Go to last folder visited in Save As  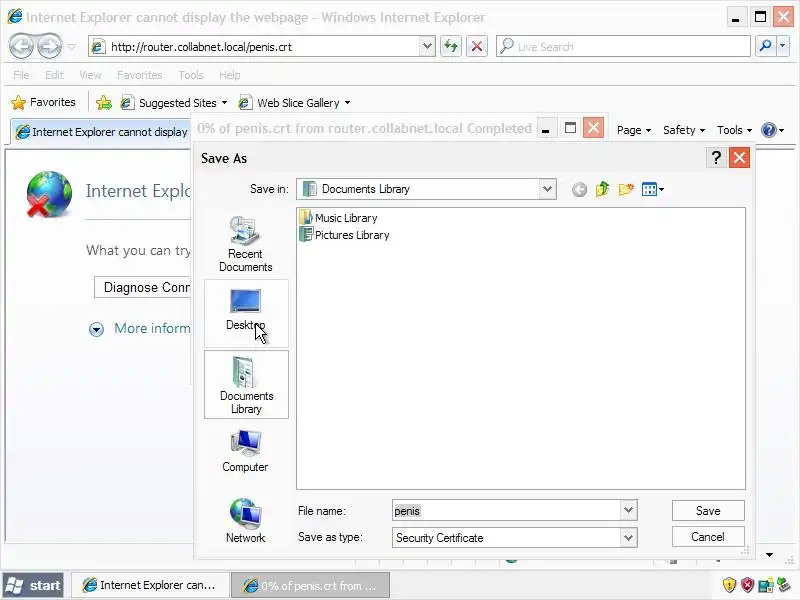coord(579,190)
